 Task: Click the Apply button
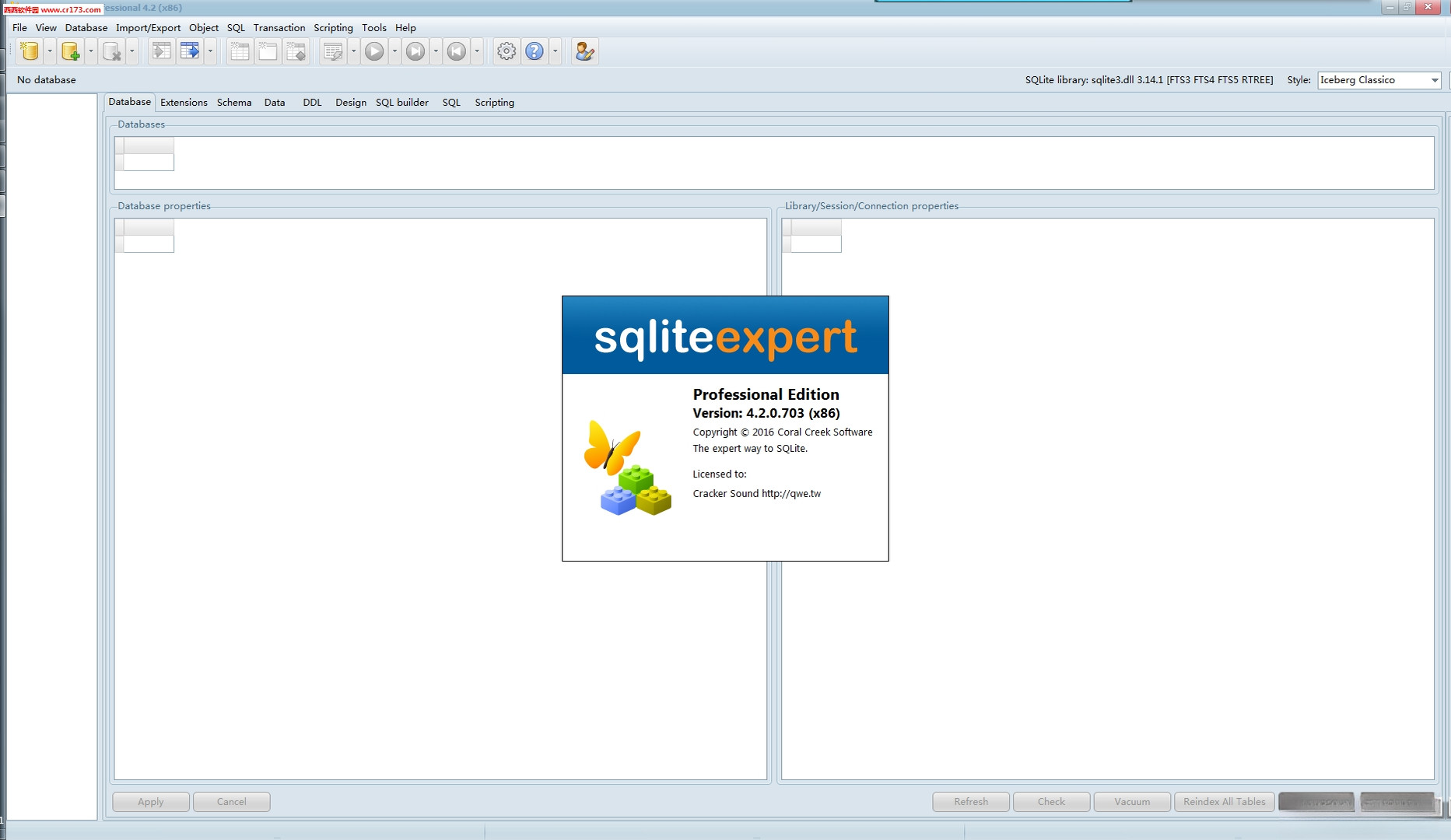click(x=151, y=802)
